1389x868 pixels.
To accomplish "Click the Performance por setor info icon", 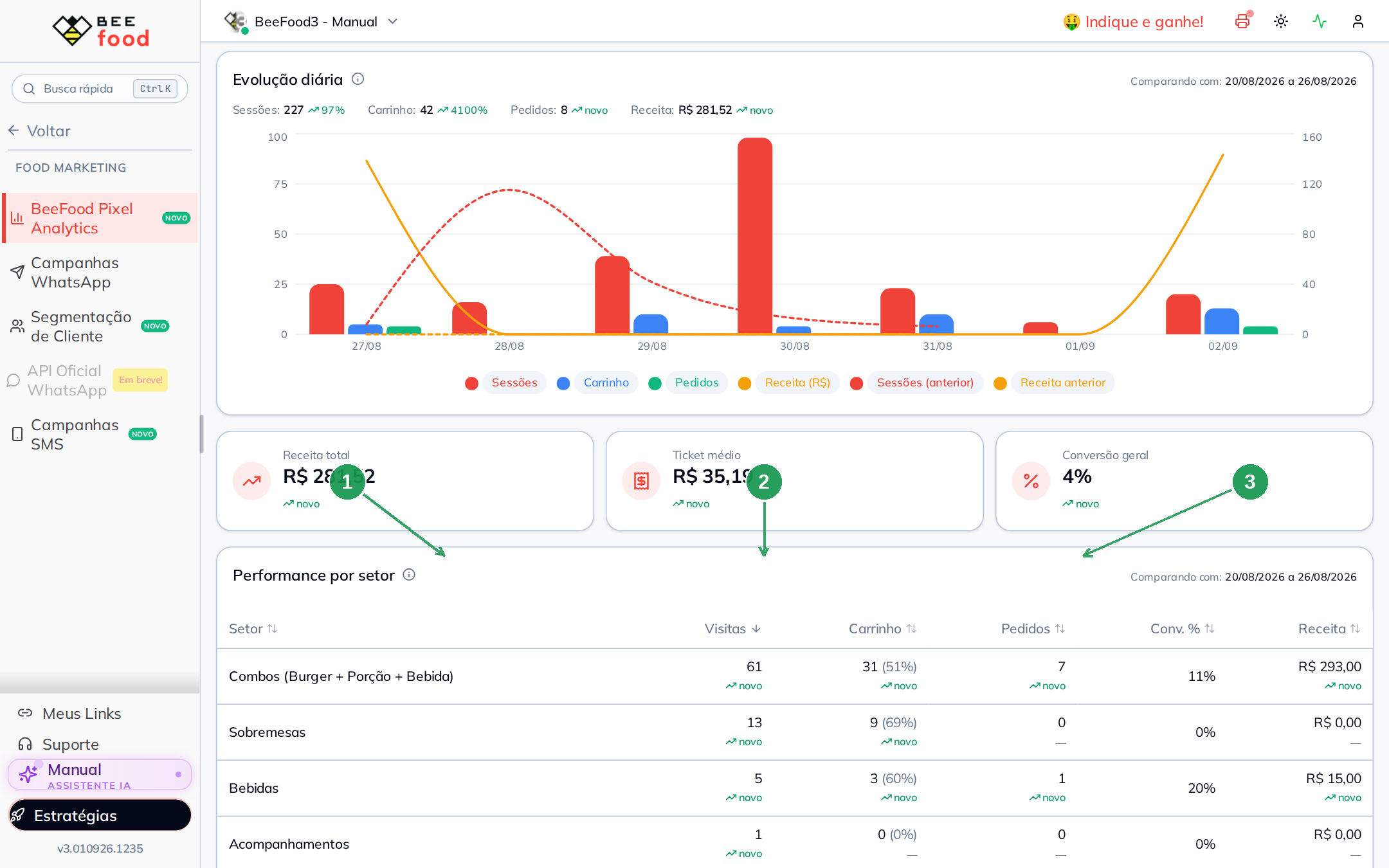I will pyautogui.click(x=409, y=575).
